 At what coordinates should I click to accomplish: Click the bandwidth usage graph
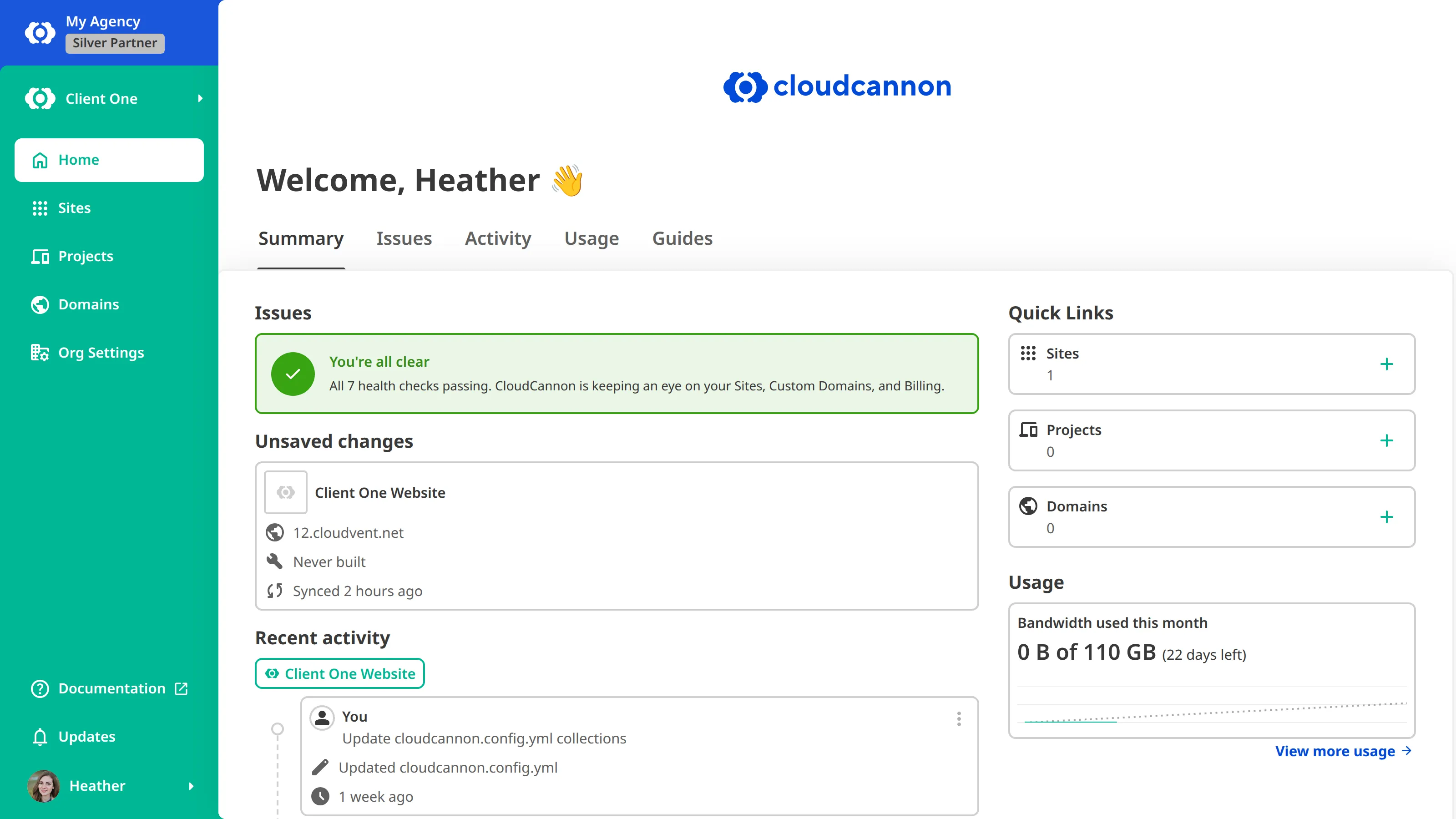click(x=1212, y=704)
